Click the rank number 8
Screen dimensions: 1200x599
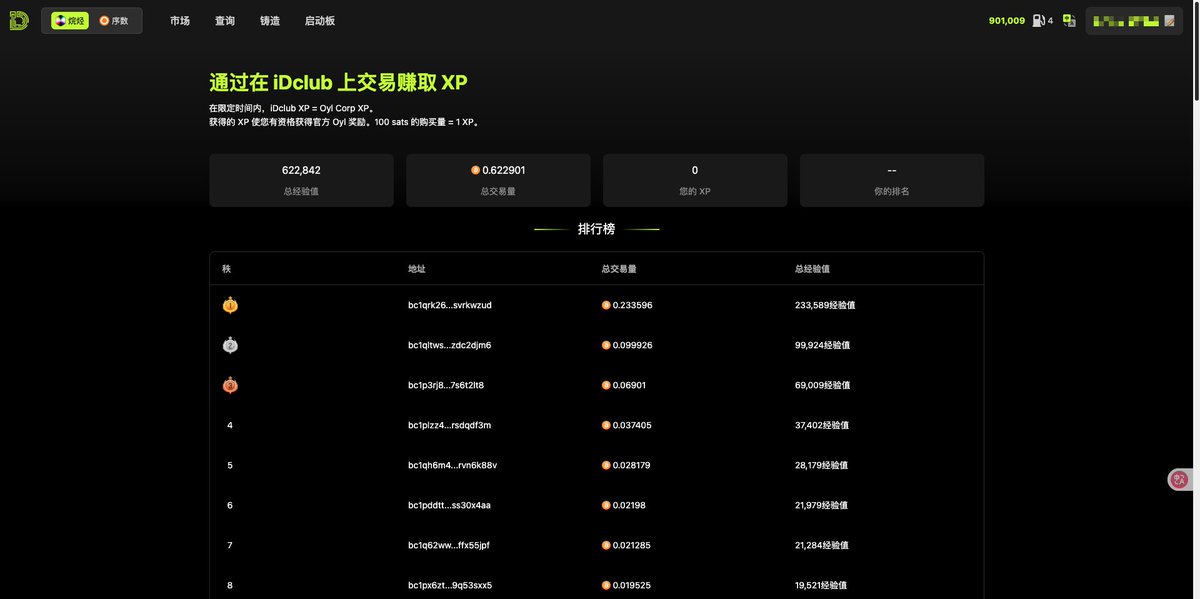[230, 585]
